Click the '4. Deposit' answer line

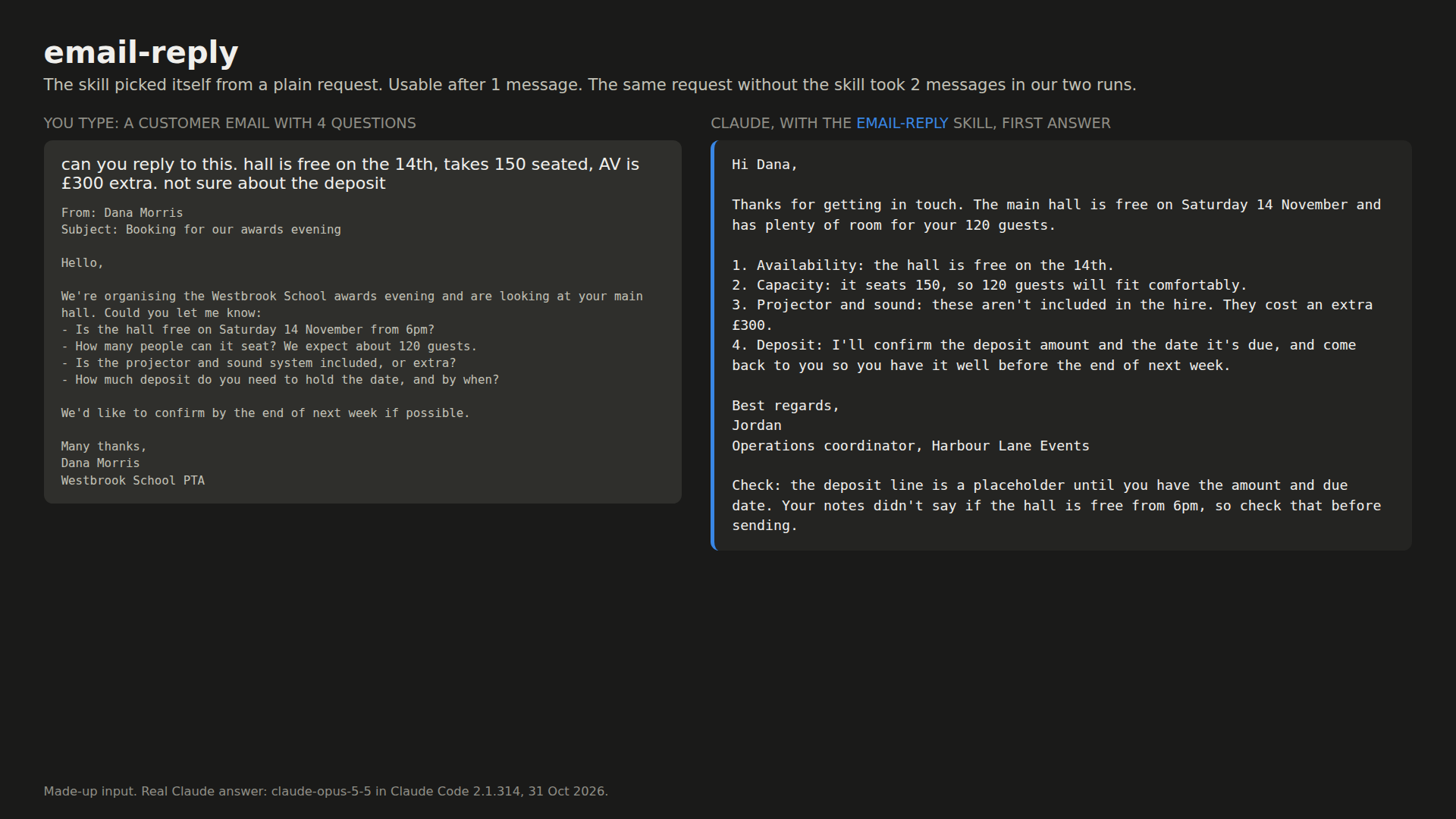(x=1044, y=356)
